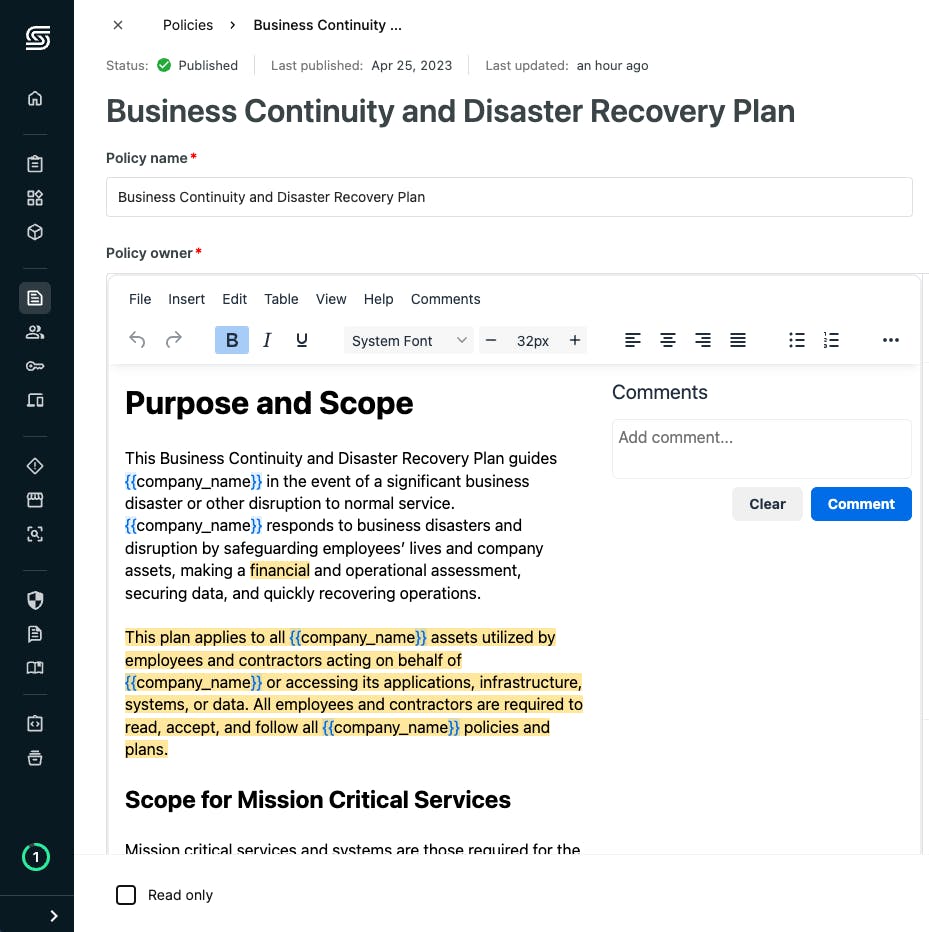Click Scope for Mission Critical Services heading
Image resolution: width=929 pixels, height=932 pixels.
(x=317, y=799)
